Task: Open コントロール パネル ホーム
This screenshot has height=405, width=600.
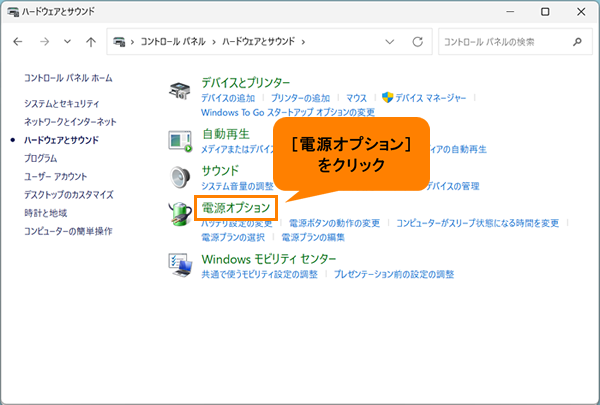Action: 68,78
